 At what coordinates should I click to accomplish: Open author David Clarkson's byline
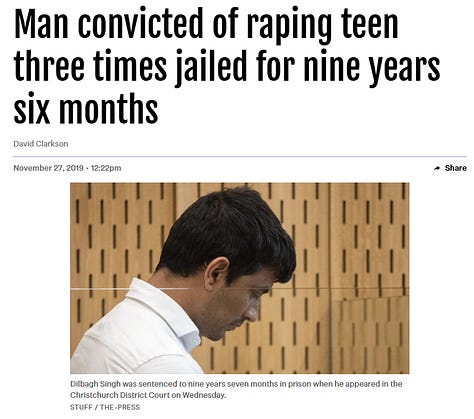[41, 144]
